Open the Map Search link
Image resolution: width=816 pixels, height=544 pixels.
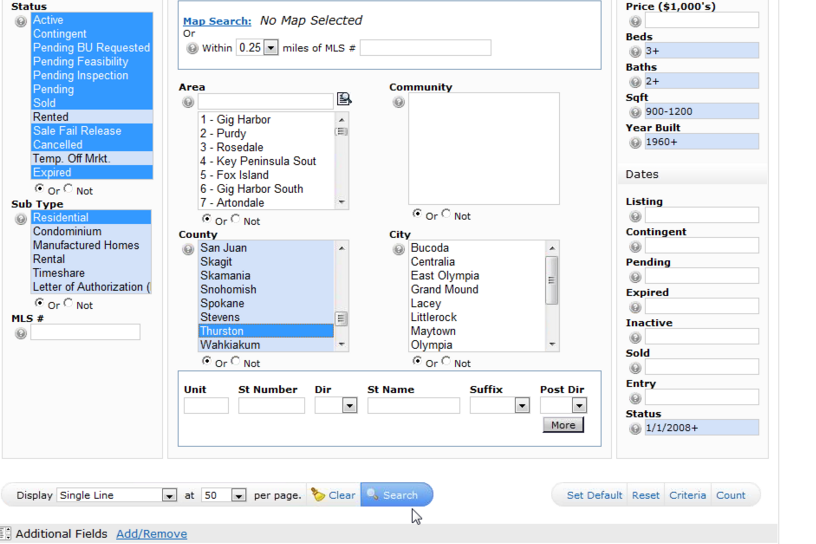[216, 21]
